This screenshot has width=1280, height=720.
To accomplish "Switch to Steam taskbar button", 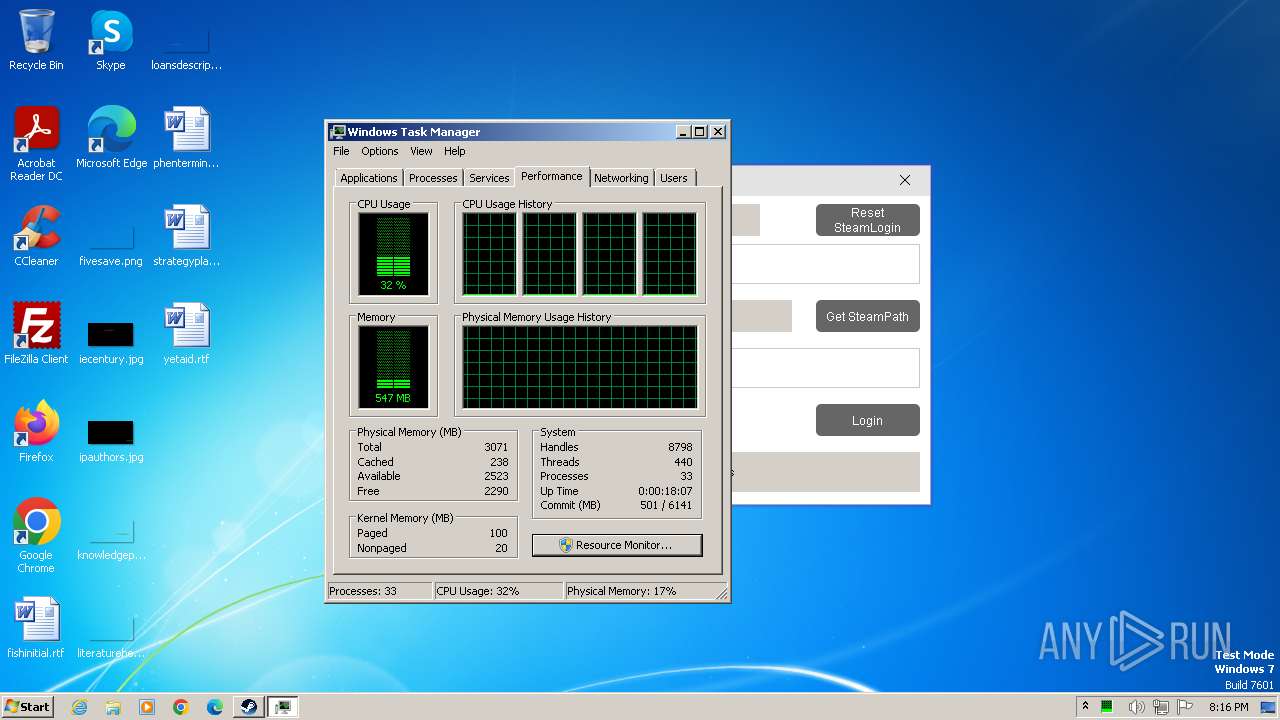I will (249, 707).
